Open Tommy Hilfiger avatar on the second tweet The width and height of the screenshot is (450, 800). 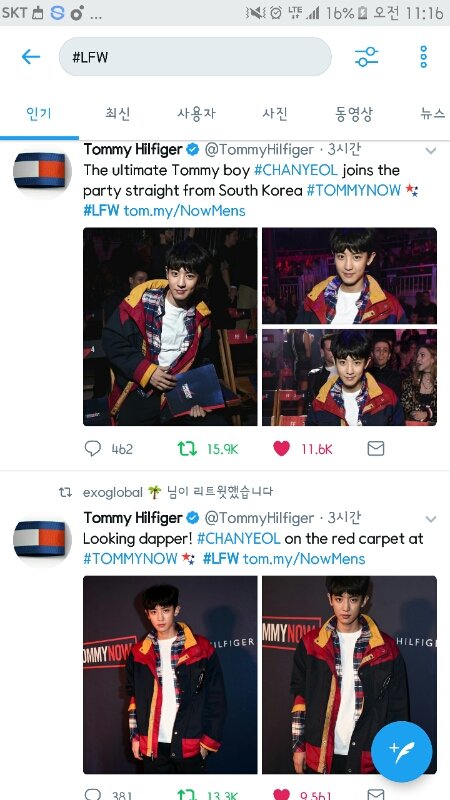pyautogui.click(x=40, y=539)
